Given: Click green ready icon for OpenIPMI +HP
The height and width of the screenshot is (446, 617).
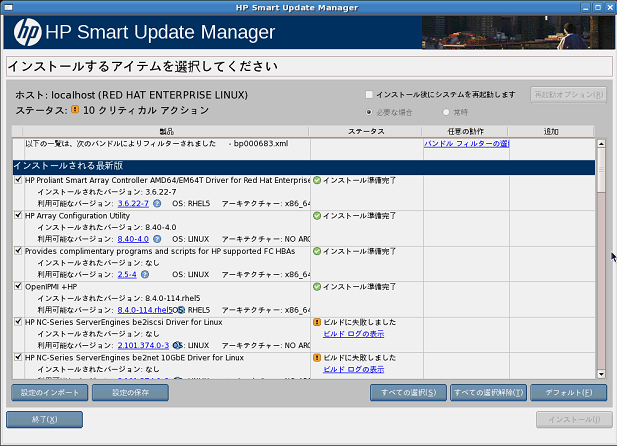Looking at the screenshot, I should tap(317, 287).
